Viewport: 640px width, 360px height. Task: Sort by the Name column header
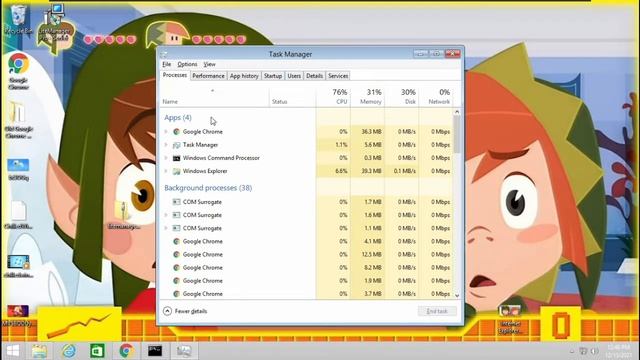point(214,97)
